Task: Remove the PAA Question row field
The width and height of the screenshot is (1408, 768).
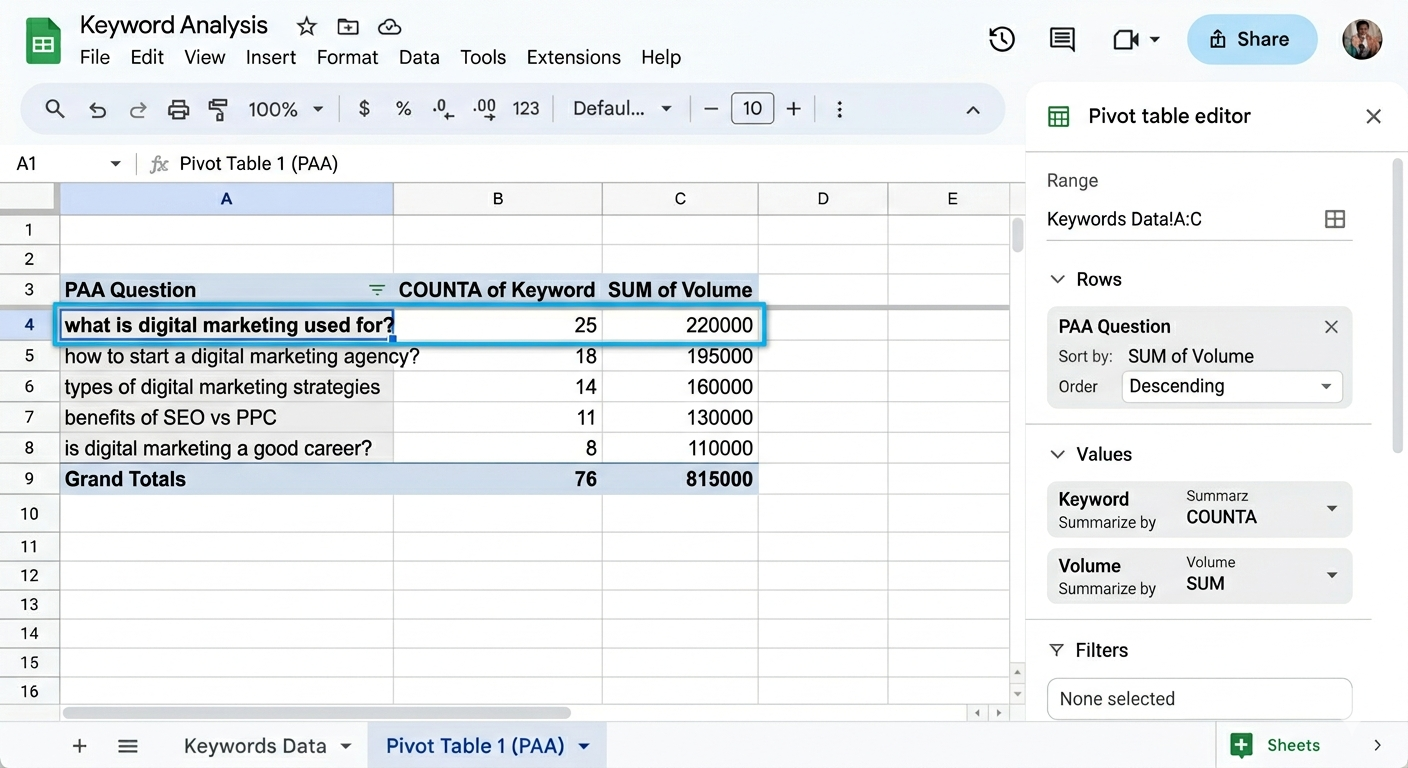Action: [1331, 326]
